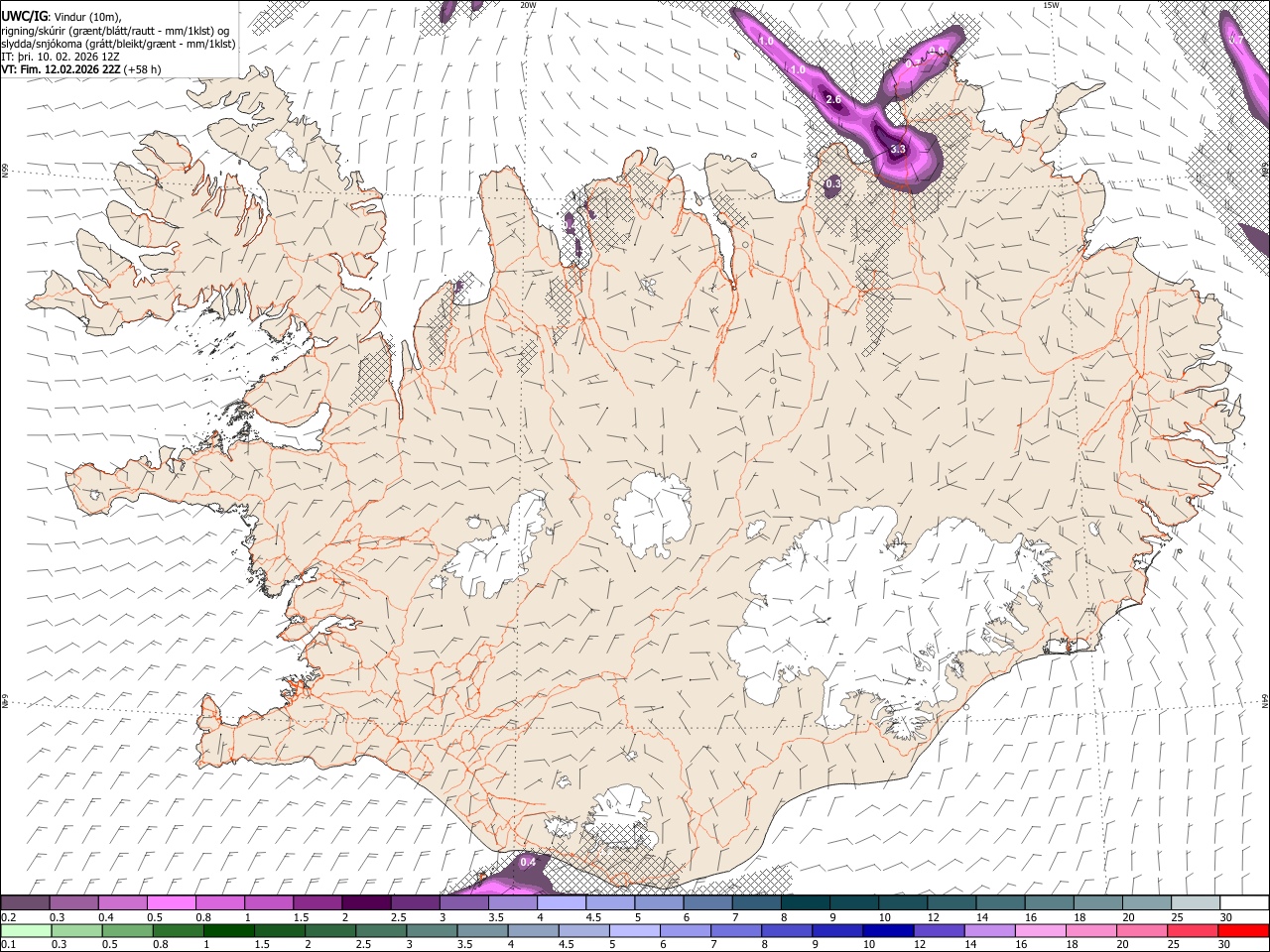The image size is (1270, 952).
Task: Pick bottom scale light blue swatch at 5
Action: 635,930
